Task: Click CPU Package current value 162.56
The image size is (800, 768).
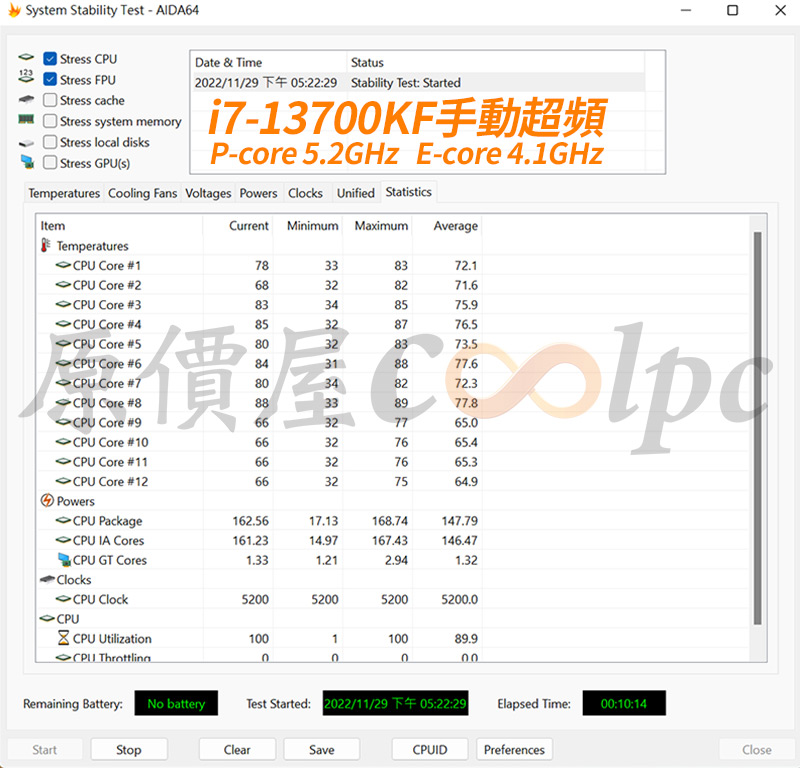Action: [x=251, y=521]
